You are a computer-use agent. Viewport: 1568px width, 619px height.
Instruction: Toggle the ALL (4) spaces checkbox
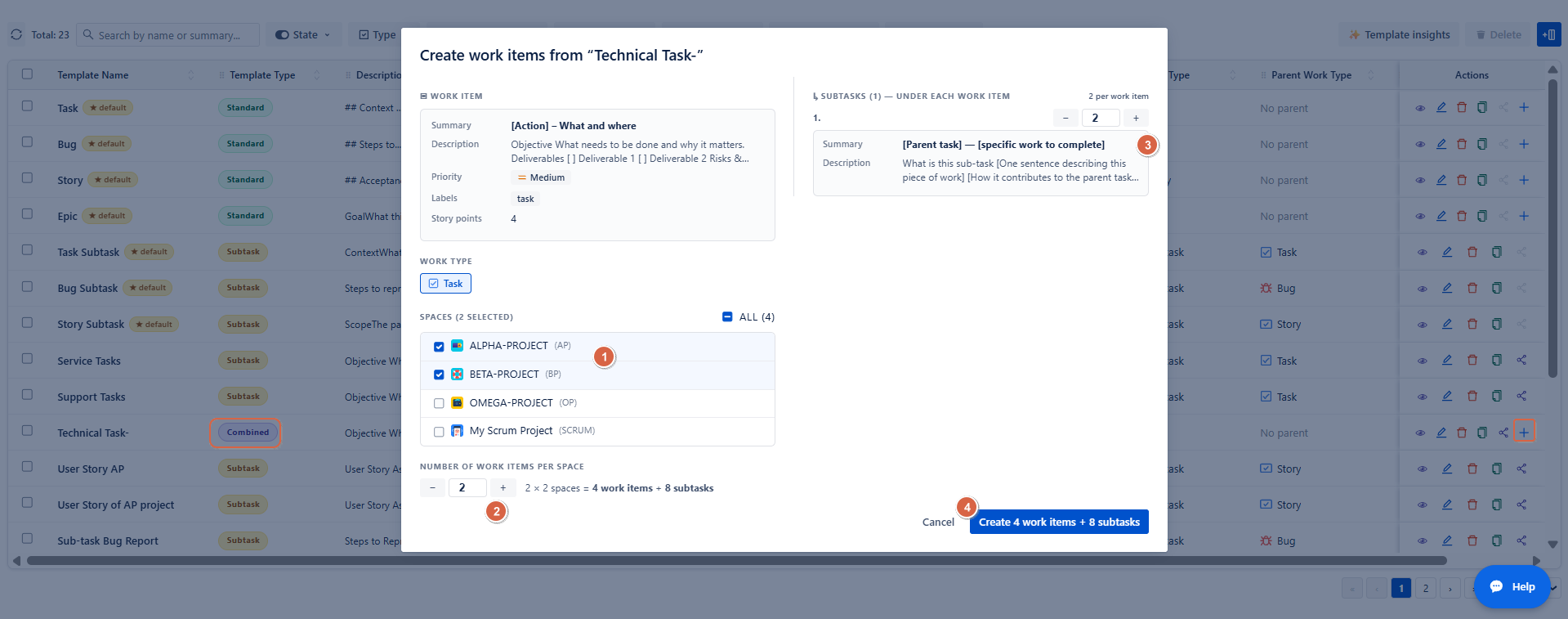click(727, 316)
